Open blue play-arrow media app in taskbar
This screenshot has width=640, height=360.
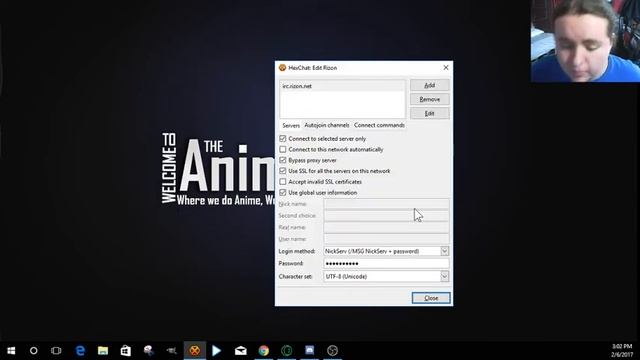(217, 351)
